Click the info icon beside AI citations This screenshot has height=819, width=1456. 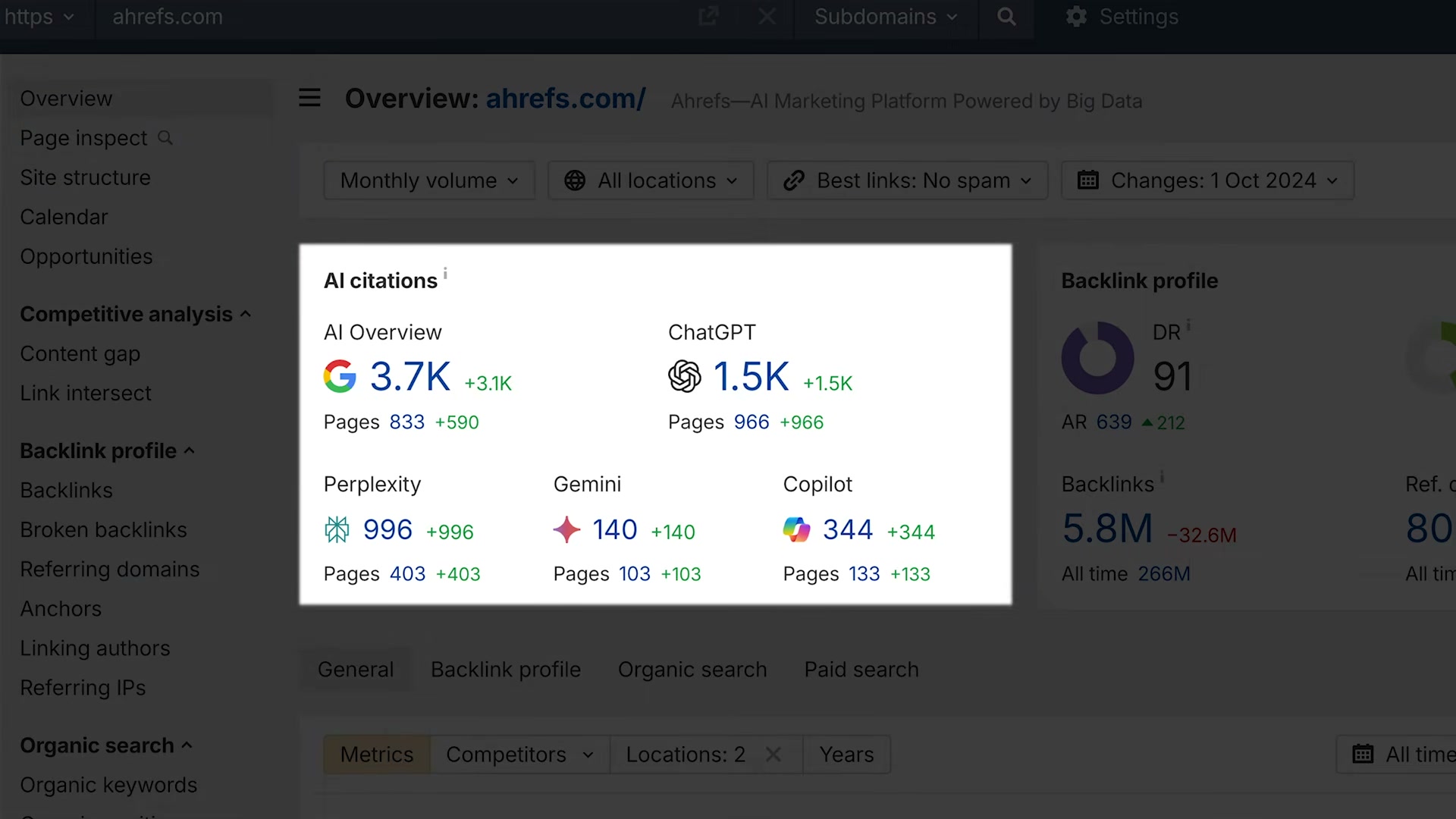point(445,273)
